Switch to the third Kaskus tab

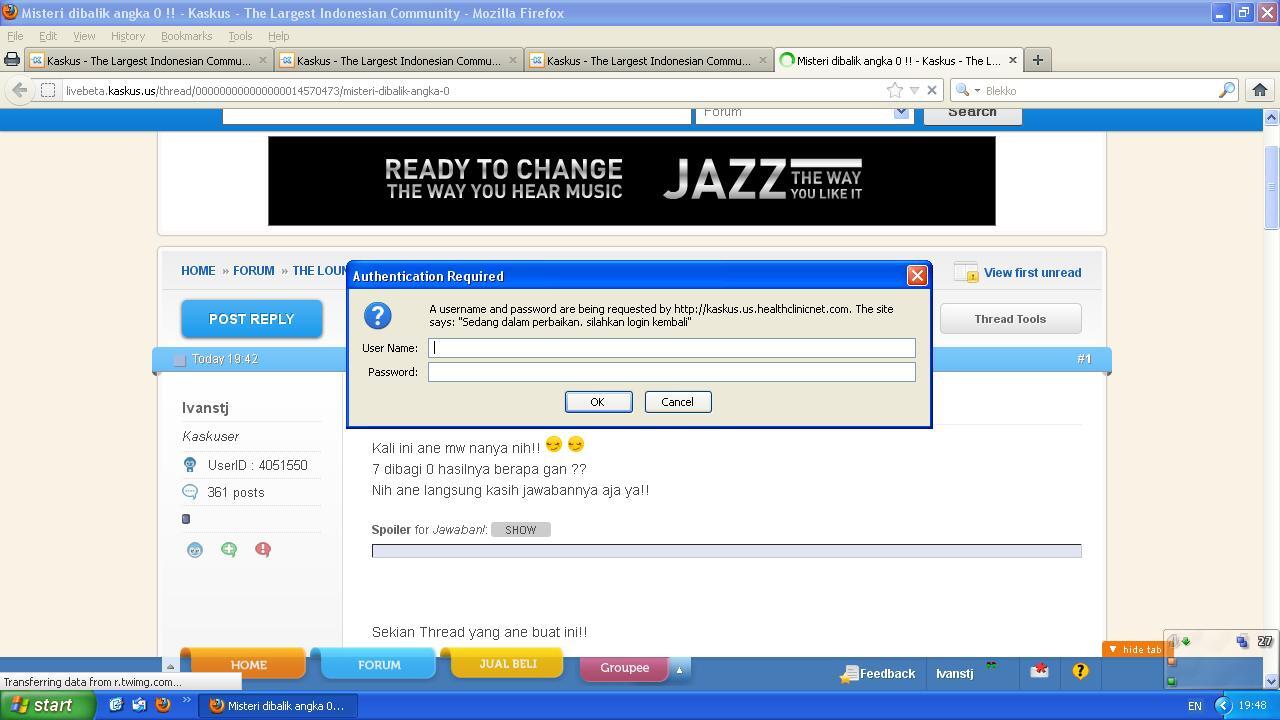(x=649, y=60)
